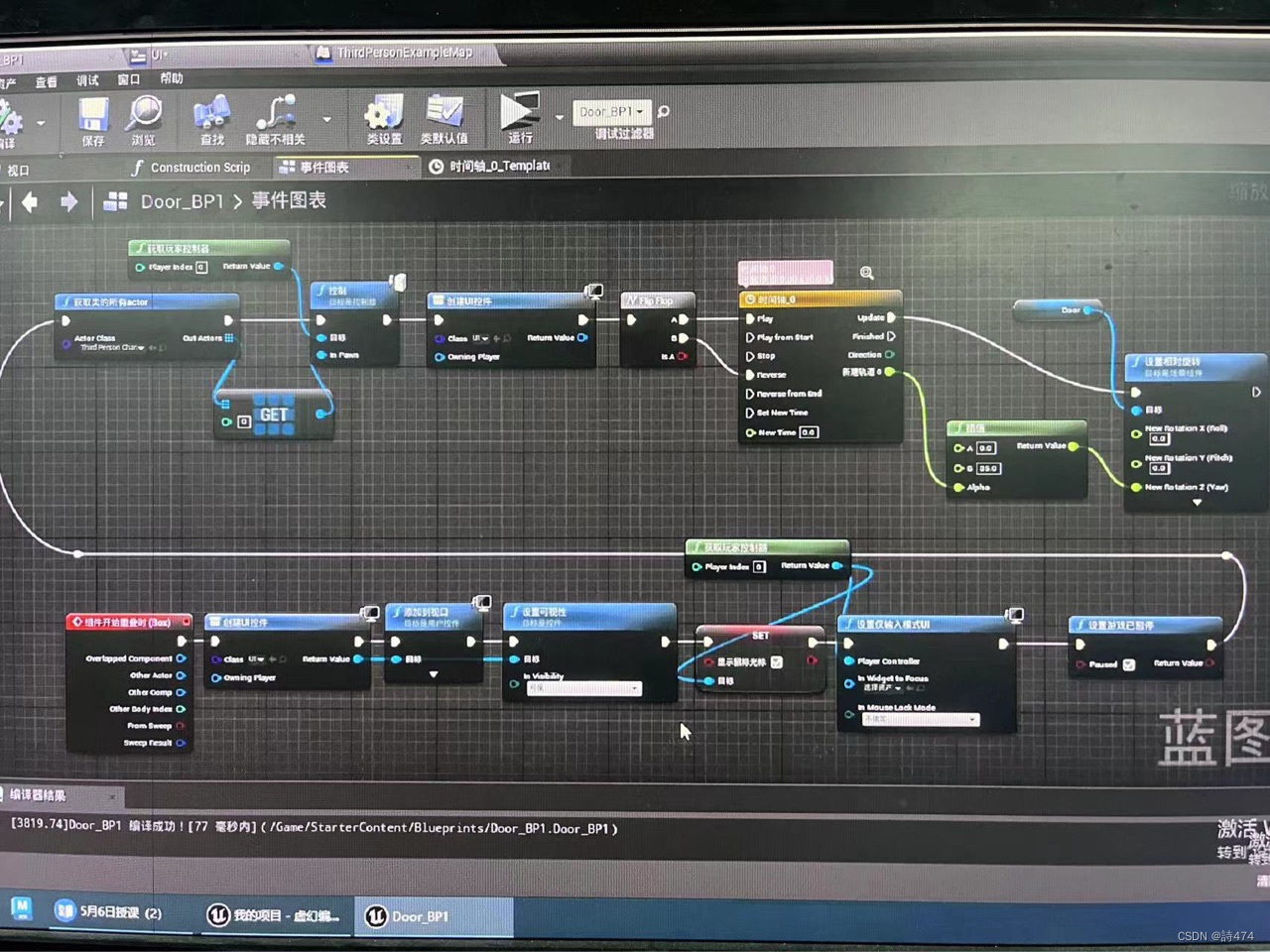Expand 设置相对旋转 node with bottom arrow
Viewport: 1270px width, 952px height.
tap(1197, 502)
